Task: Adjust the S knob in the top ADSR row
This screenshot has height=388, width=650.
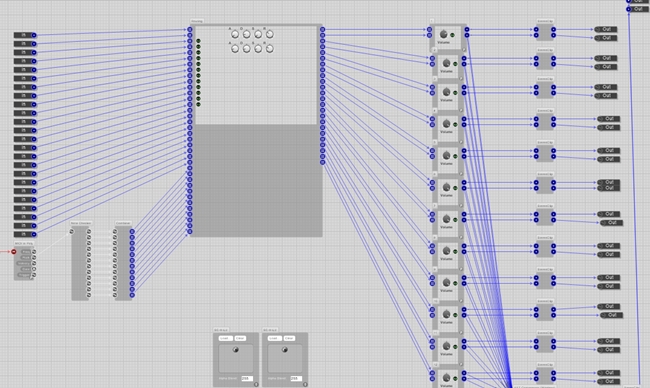Action: pos(258,34)
